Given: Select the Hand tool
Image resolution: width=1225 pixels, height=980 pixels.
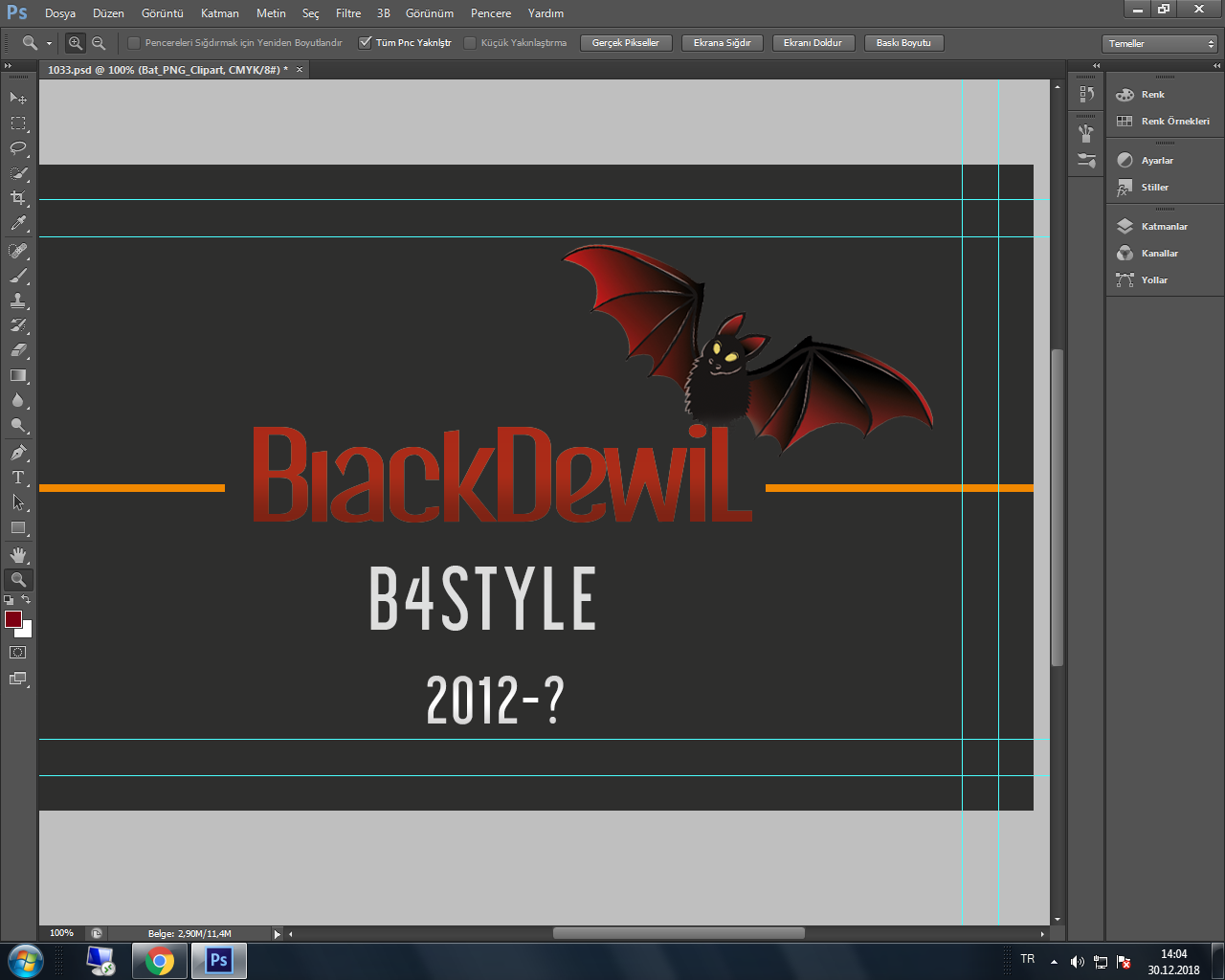Looking at the screenshot, I should (x=18, y=555).
